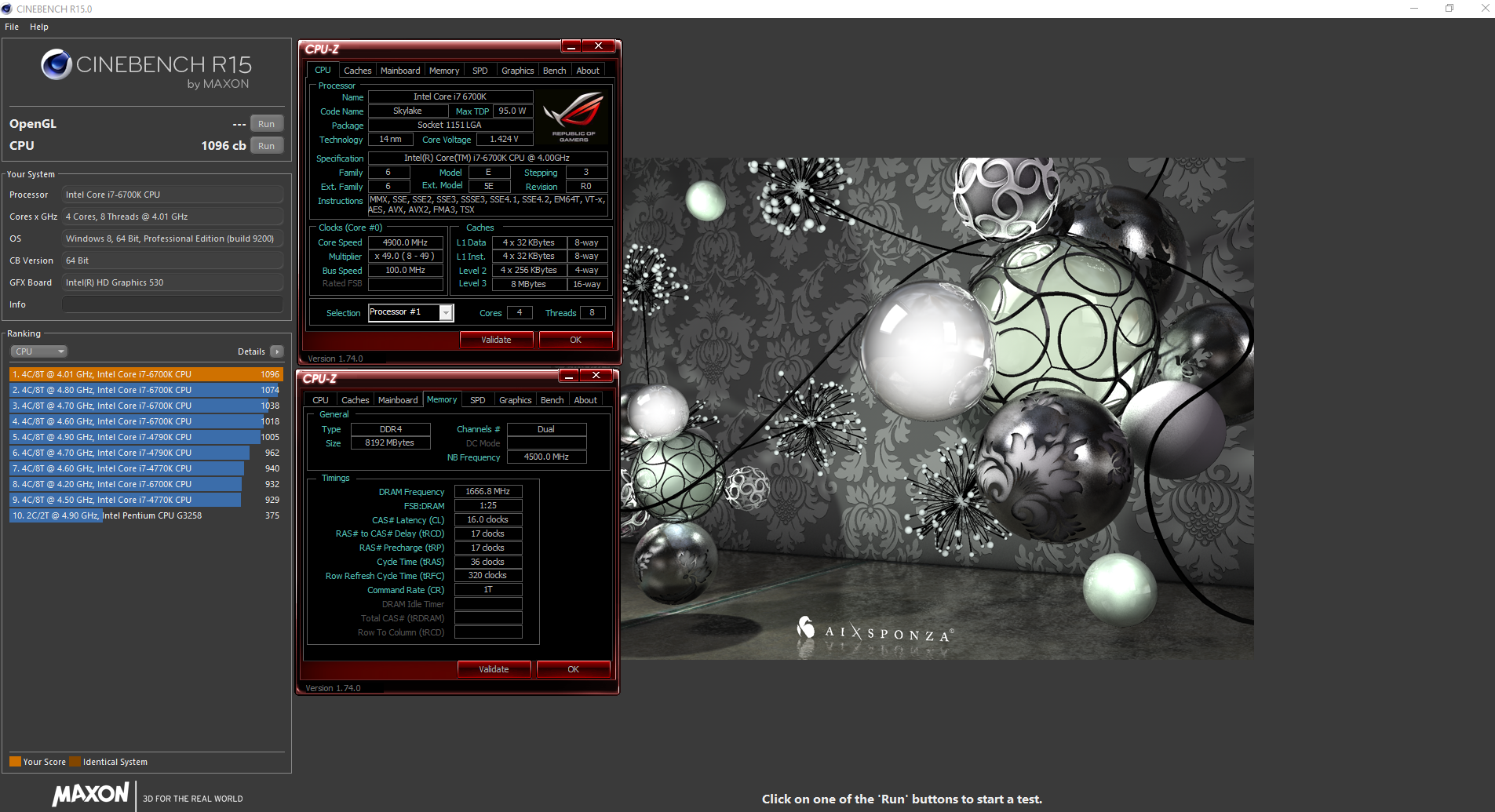The image size is (1495, 812).
Task: Select ranking entry 6 with score 962
Action: pyautogui.click(x=146, y=453)
